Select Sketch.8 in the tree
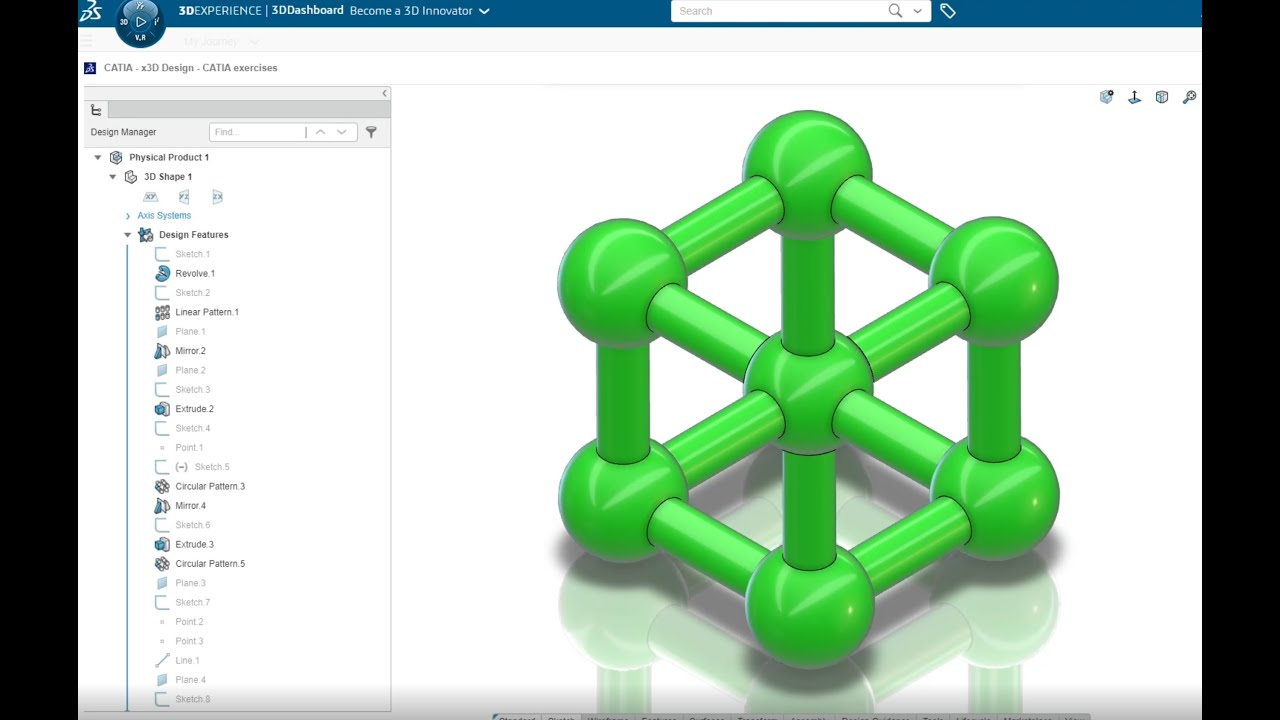Viewport: 1280px width, 720px height. (x=192, y=699)
